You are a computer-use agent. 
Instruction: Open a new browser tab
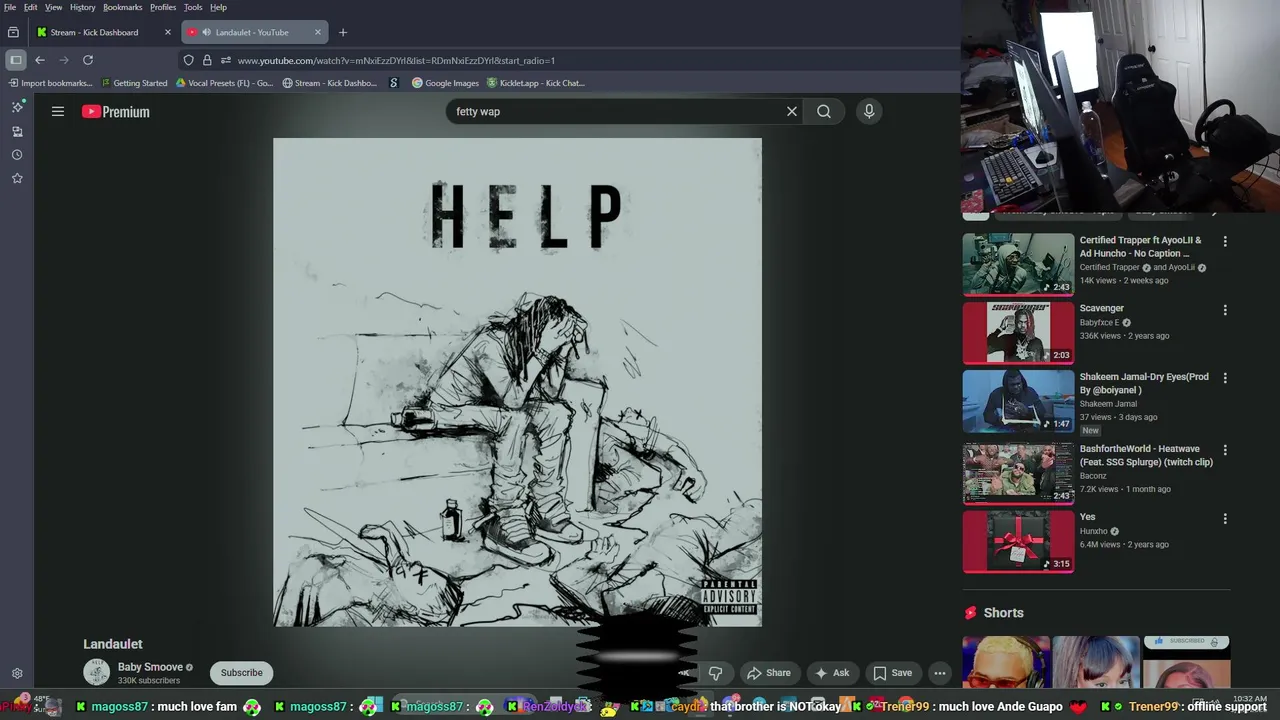[x=343, y=32]
